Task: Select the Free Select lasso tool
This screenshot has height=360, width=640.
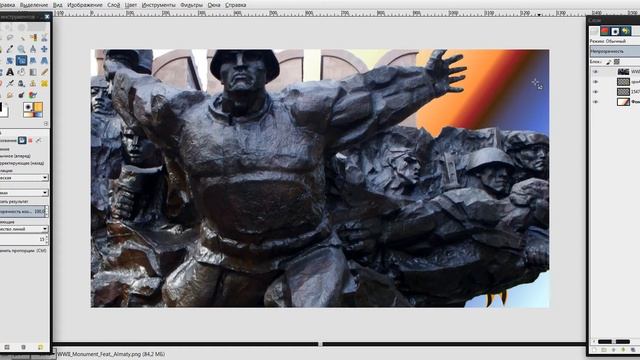Action: 10,38
